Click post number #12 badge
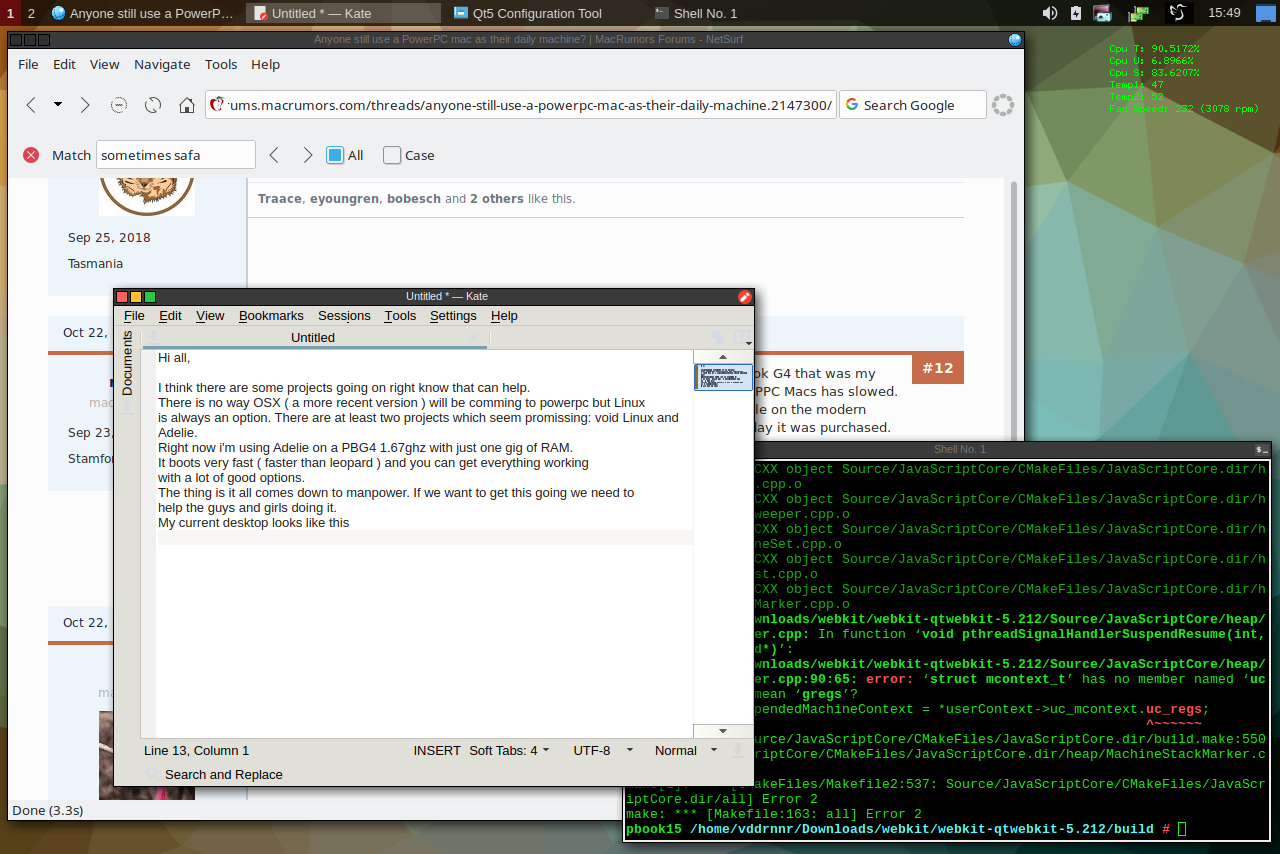The width and height of the screenshot is (1280, 854). (x=938, y=369)
